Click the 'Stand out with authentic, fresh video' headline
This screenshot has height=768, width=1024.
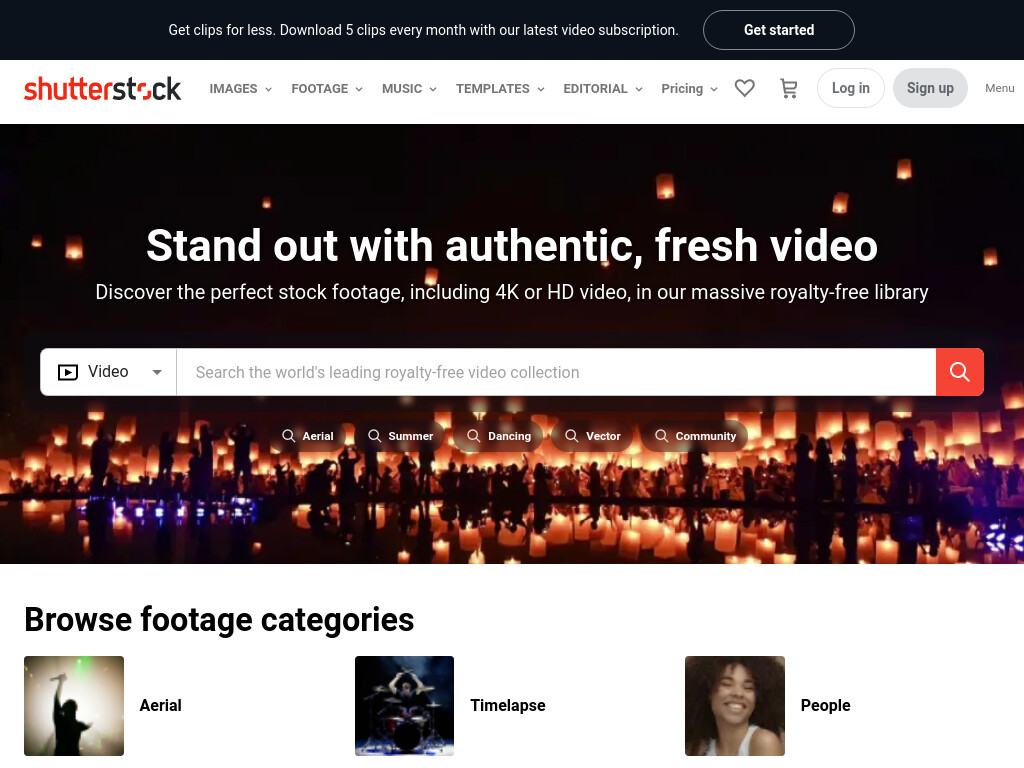pos(512,246)
